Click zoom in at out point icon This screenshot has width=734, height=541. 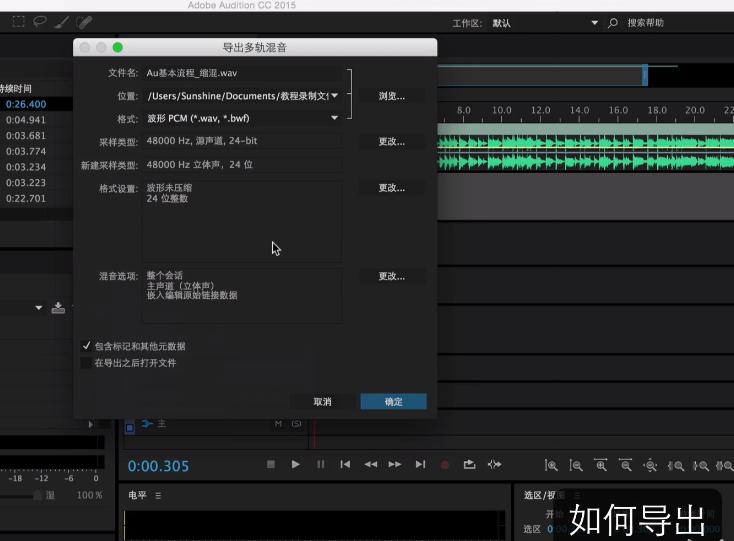pyautogui.click(x=701, y=466)
